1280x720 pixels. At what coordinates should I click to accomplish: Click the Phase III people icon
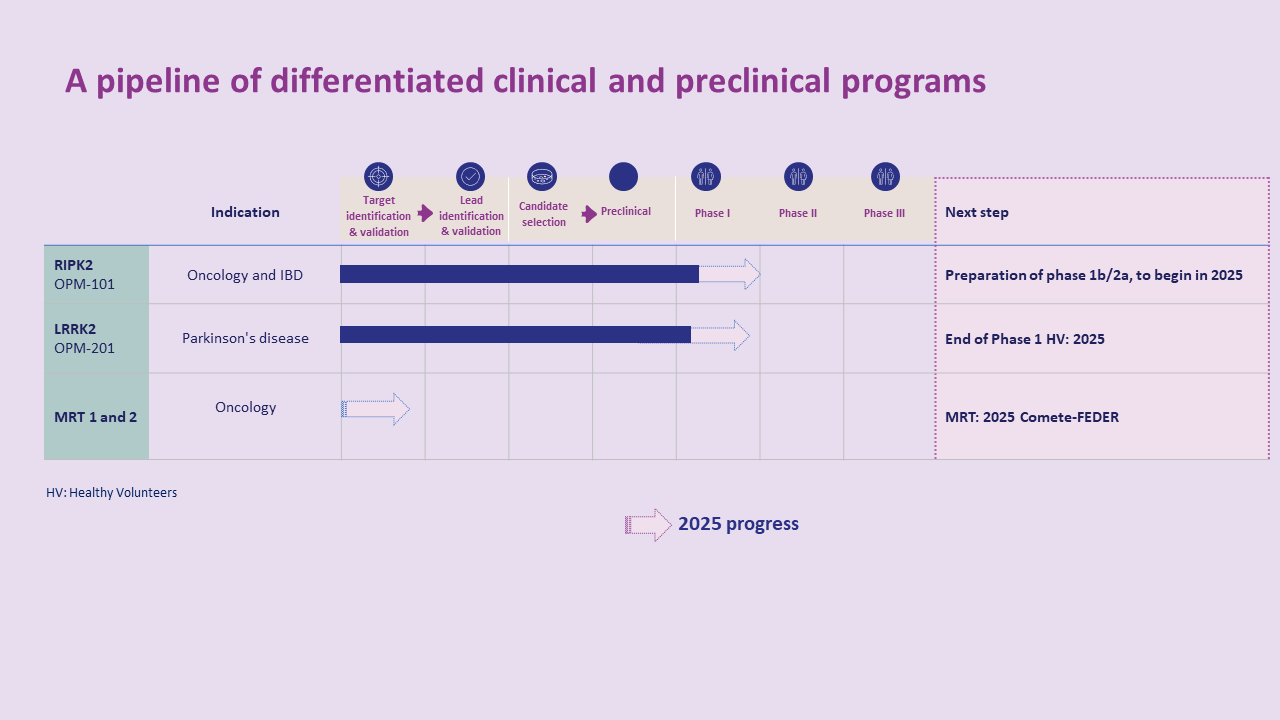pos(885,177)
